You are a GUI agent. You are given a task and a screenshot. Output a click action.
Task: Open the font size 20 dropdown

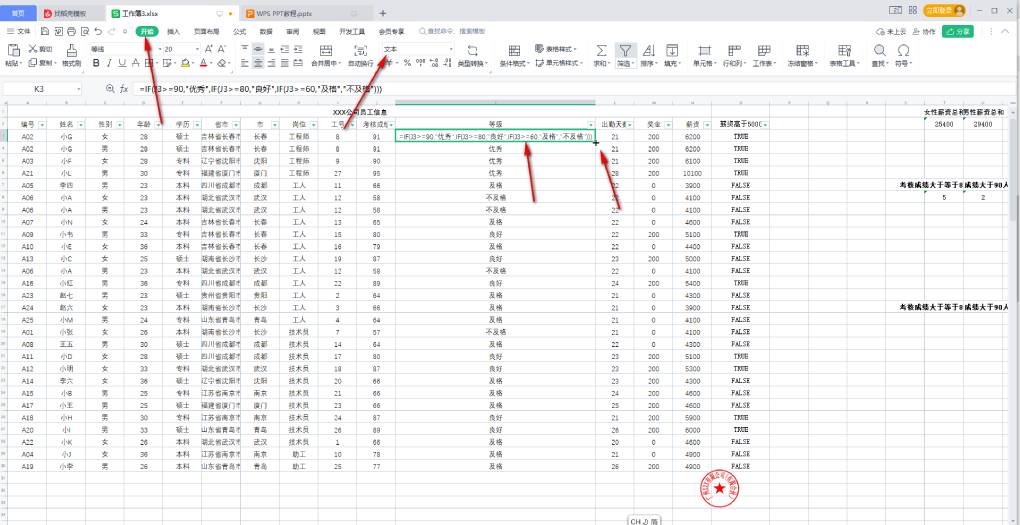coord(196,49)
